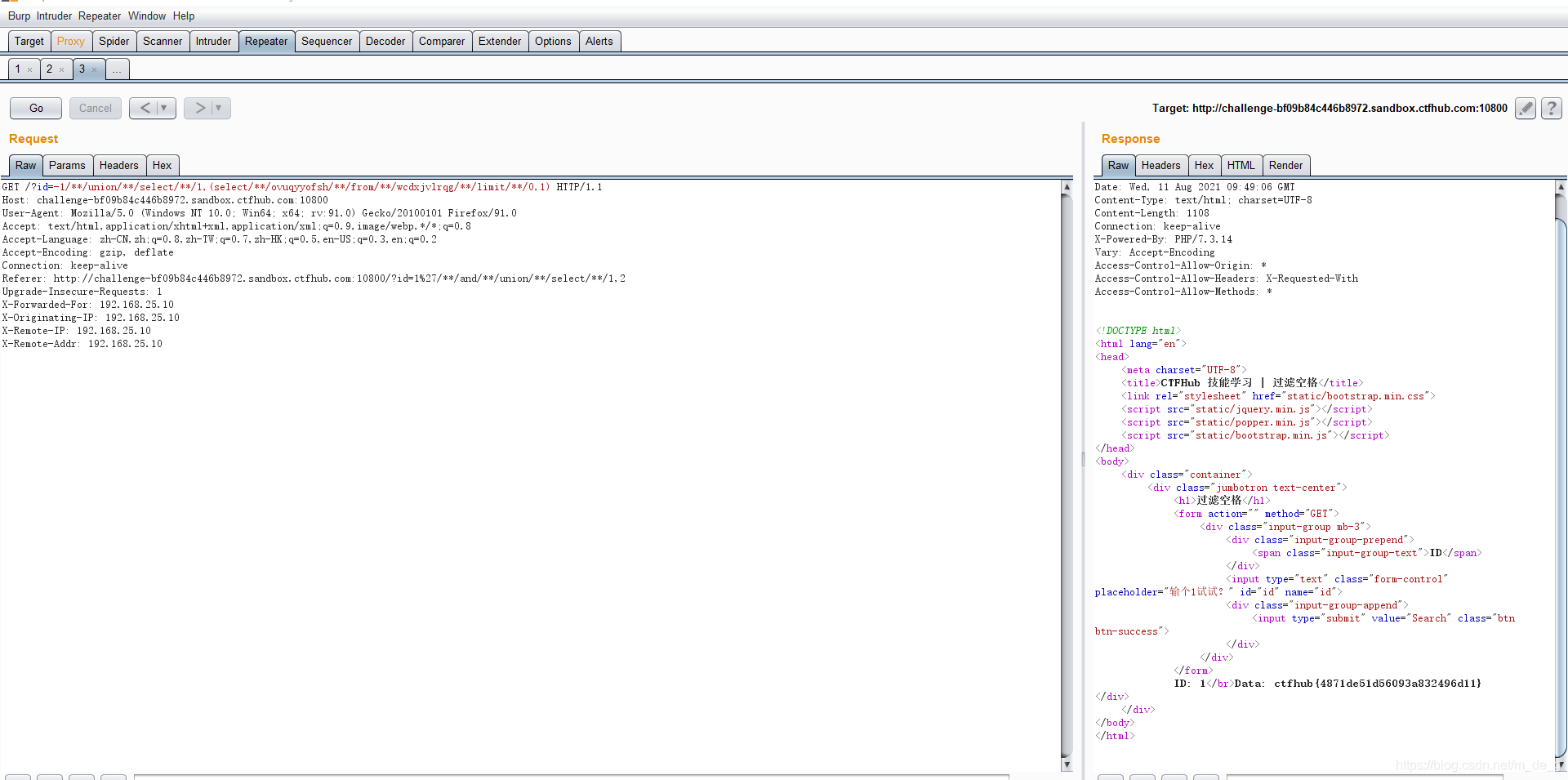Switch to the Spider tool tab
This screenshot has width=1568, height=780.
click(x=114, y=41)
